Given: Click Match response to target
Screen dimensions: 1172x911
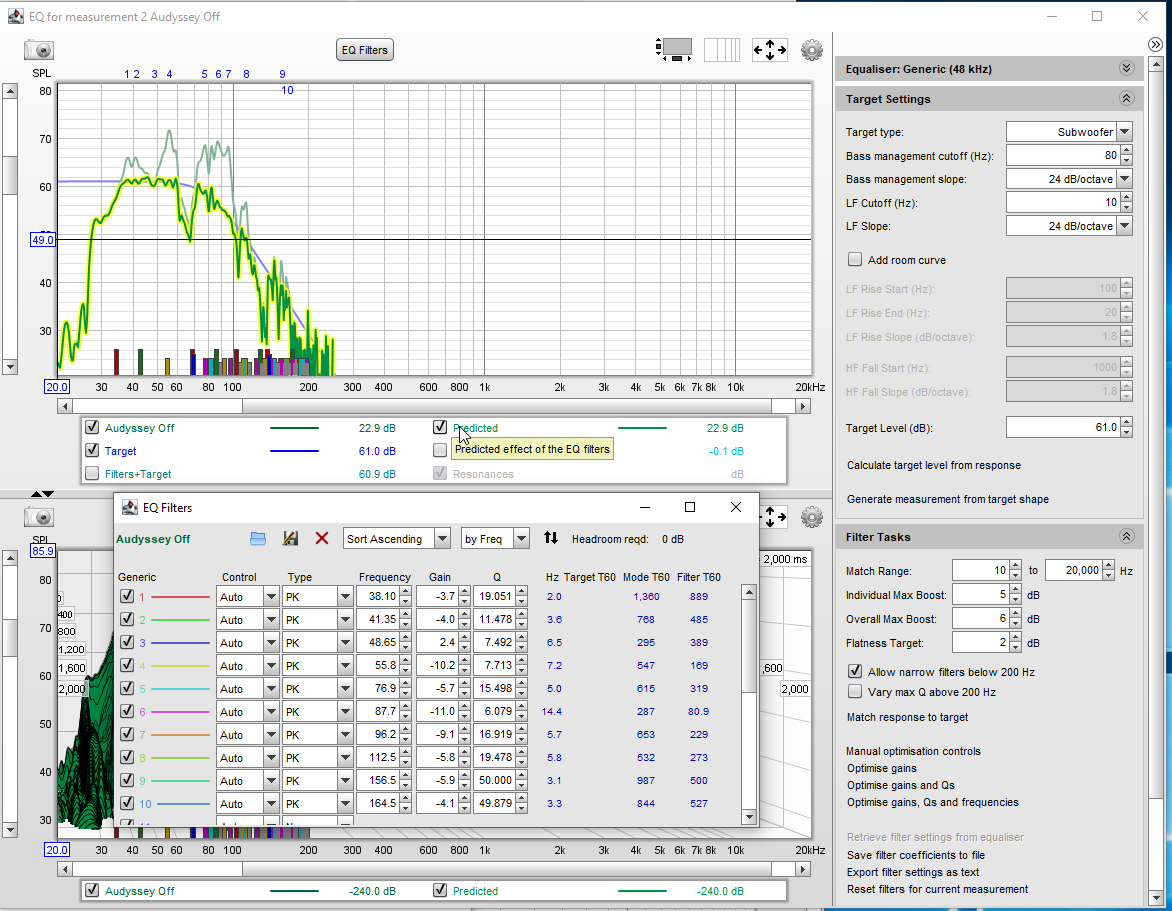Looking at the screenshot, I should (x=907, y=717).
